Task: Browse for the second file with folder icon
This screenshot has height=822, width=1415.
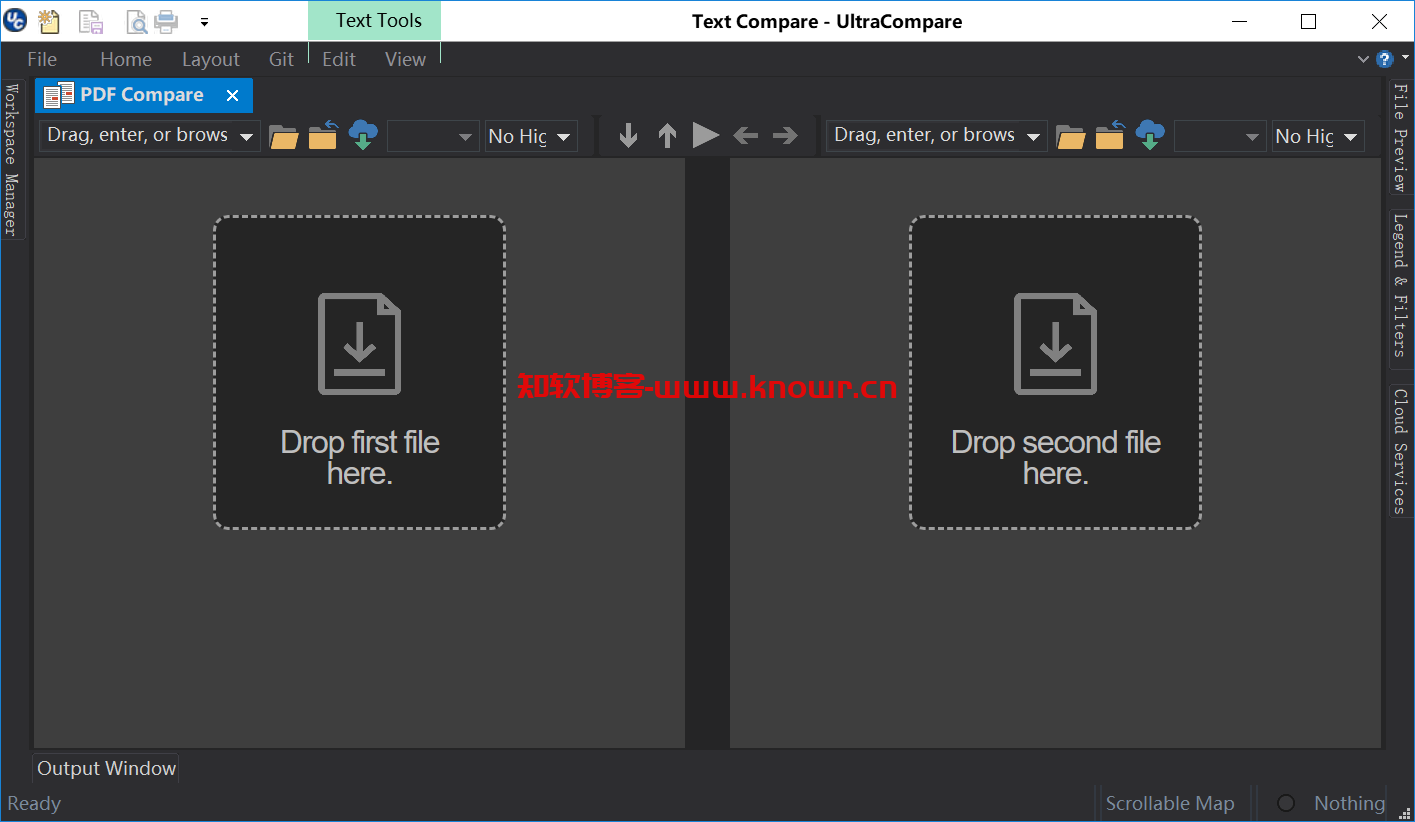Action: pyautogui.click(x=1071, y=136)
